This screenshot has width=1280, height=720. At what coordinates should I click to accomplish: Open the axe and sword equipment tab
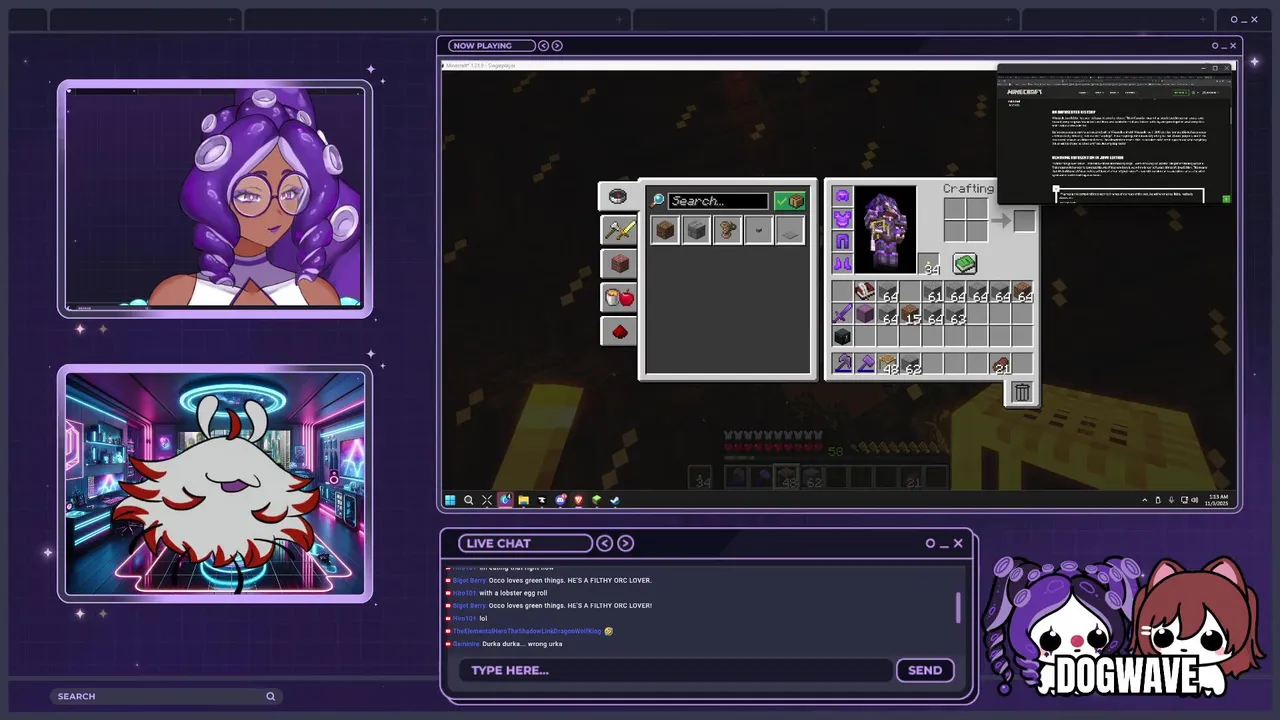[619, 230]
